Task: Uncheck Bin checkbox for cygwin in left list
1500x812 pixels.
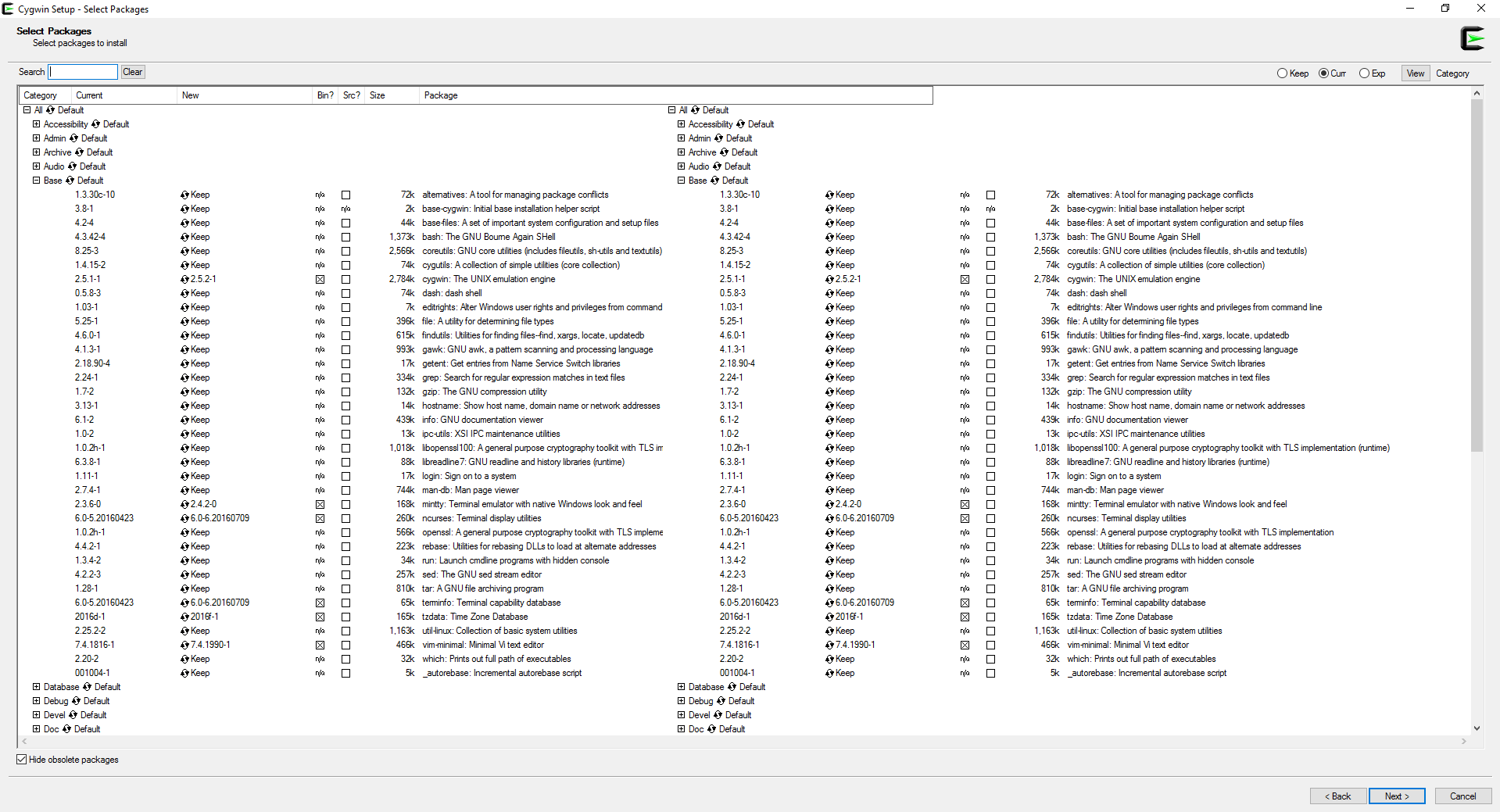Action: [320, 279]
